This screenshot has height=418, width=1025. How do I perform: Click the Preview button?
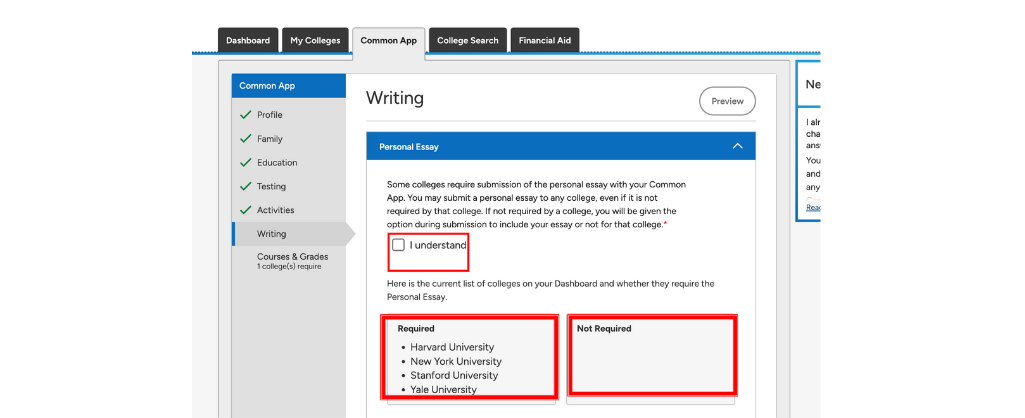click(x=727, y=101)
